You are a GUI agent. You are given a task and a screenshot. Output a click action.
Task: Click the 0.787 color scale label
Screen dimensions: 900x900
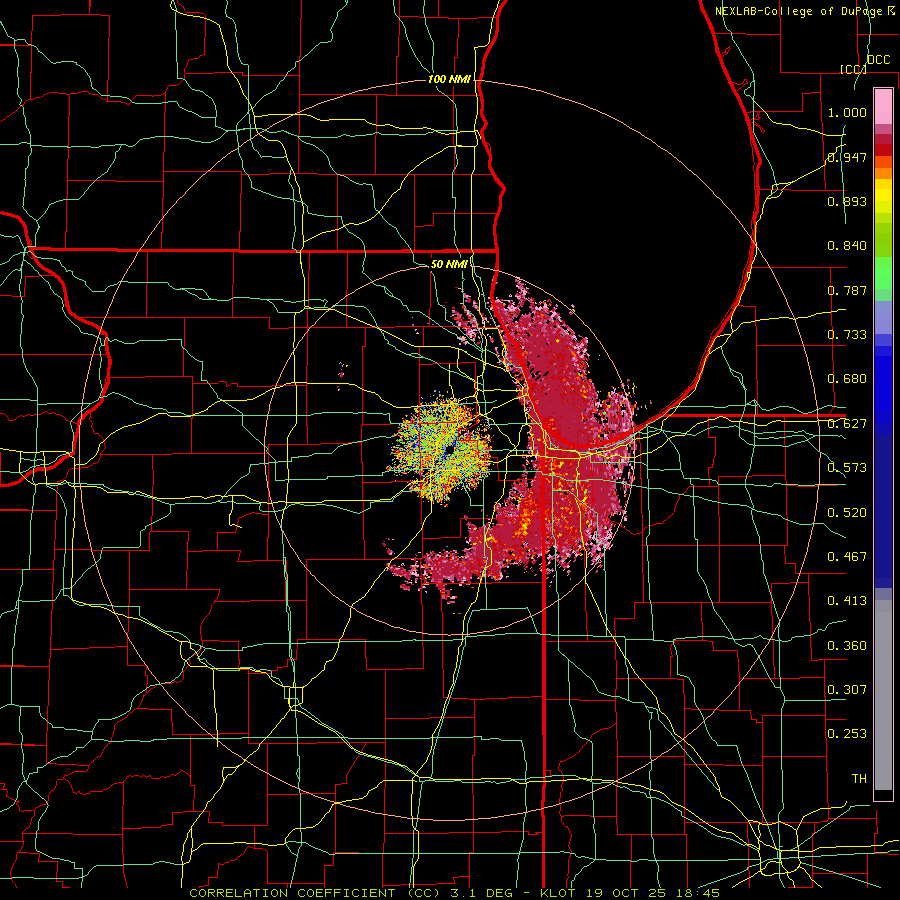tap(847, 290)
